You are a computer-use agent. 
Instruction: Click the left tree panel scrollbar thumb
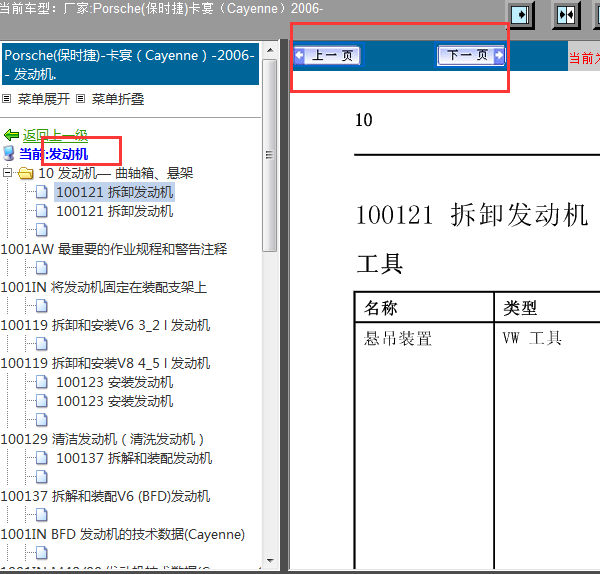(270, 155)
